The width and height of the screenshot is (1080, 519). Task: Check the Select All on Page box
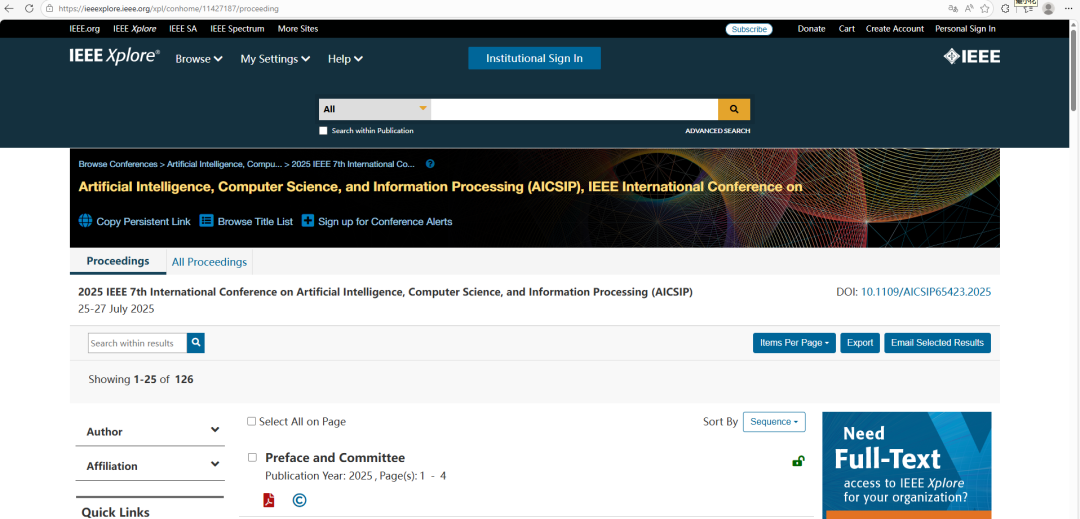click(251, 421)
